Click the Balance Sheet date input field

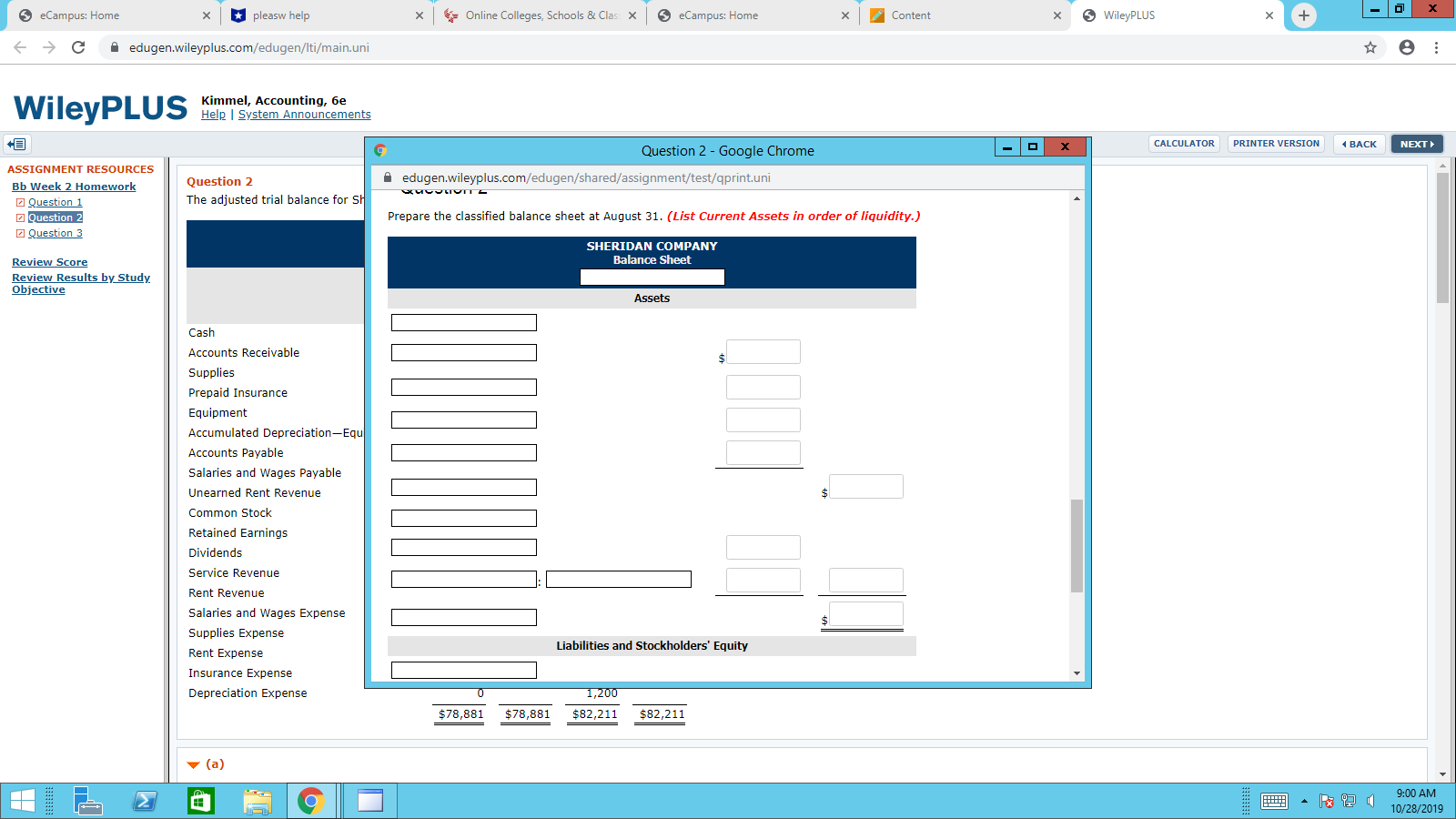[x=652, y=277]
